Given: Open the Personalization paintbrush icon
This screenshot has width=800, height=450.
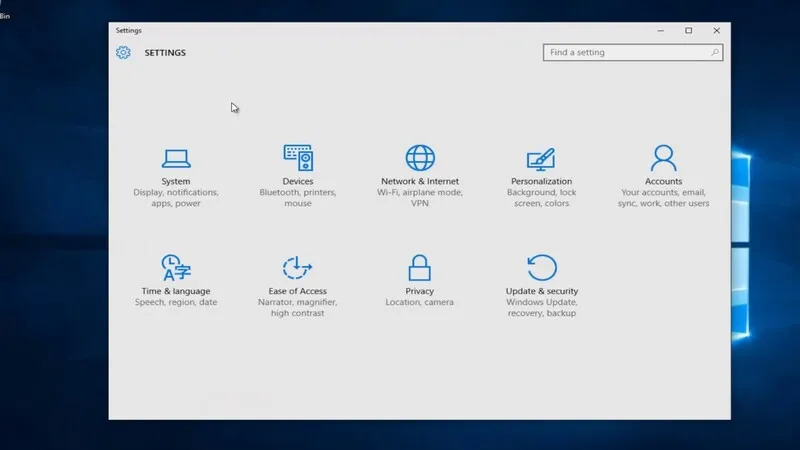Looking at the screenshot, I should (x=541, y=159).
